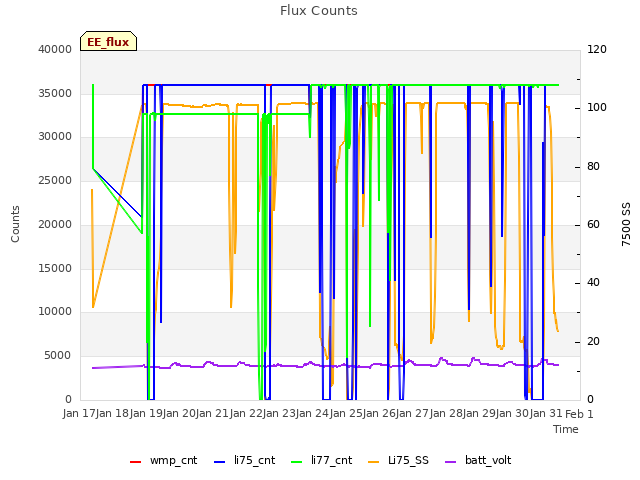
Task: Click the 30000 tick on Counts axis
Action: [55, 136]
